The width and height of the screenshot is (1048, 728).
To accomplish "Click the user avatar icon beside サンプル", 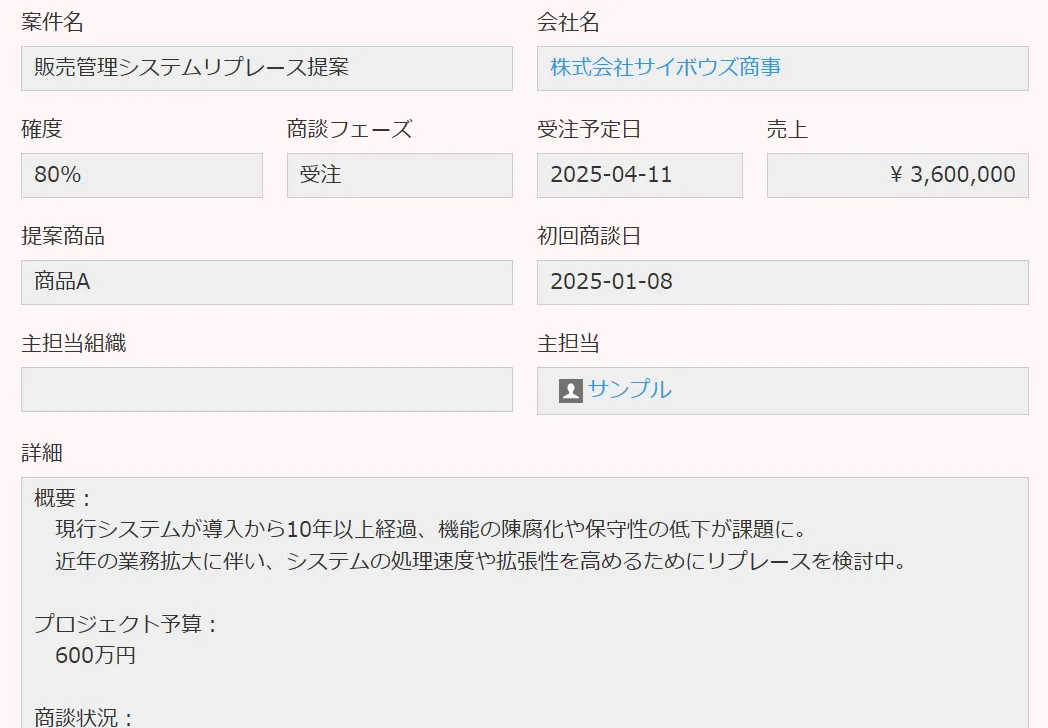I will point(570,391).
